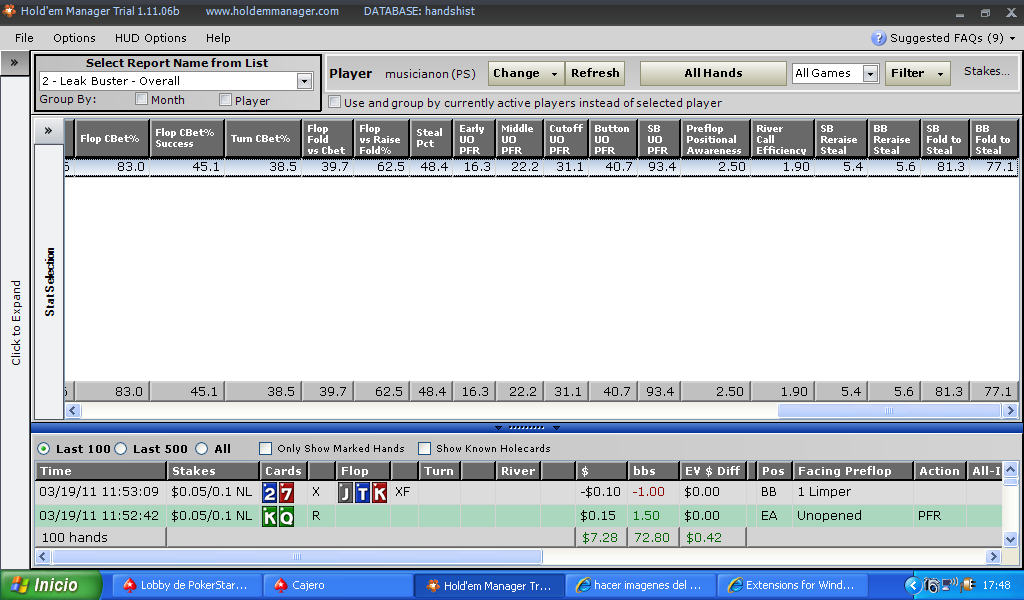Click the Refresh button
The width and height of the screenshot is (1024, 600).
(595, 73)
